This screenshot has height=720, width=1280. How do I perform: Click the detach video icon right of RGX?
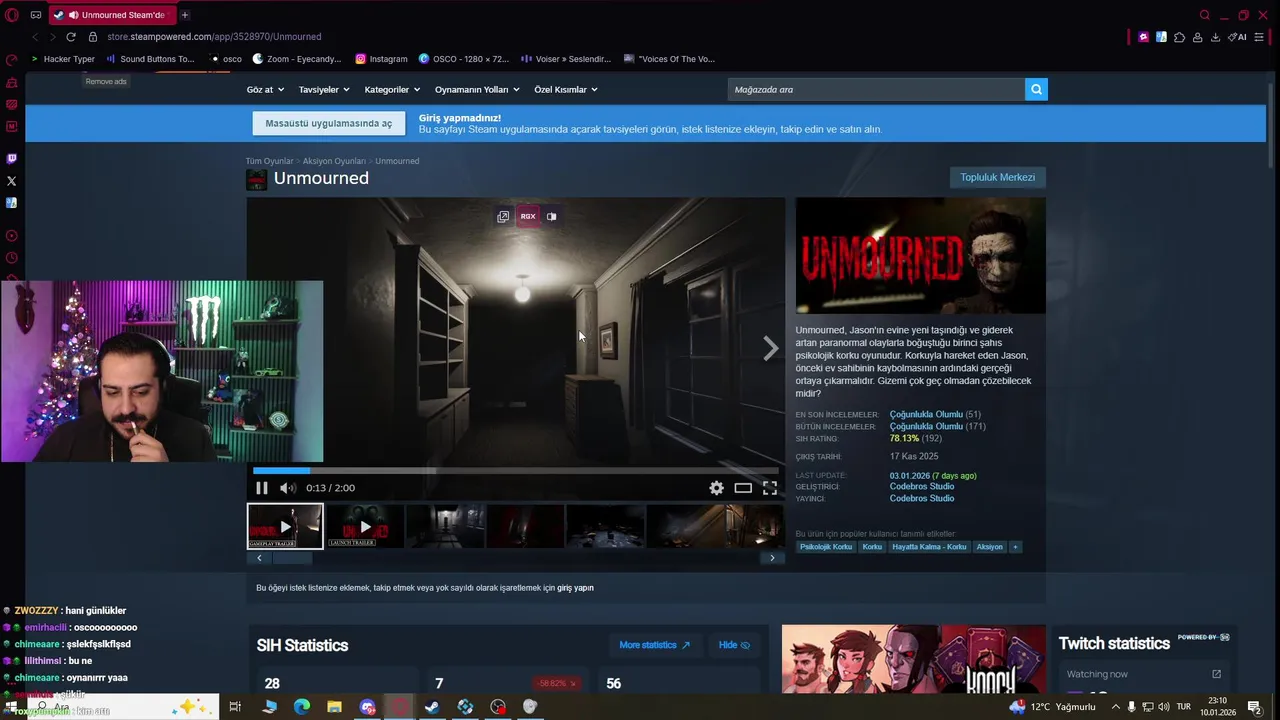click(551, 216)
